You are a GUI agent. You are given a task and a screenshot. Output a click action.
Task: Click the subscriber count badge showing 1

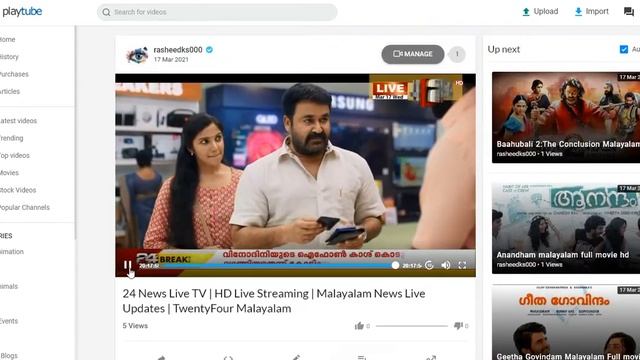(457, 54)
